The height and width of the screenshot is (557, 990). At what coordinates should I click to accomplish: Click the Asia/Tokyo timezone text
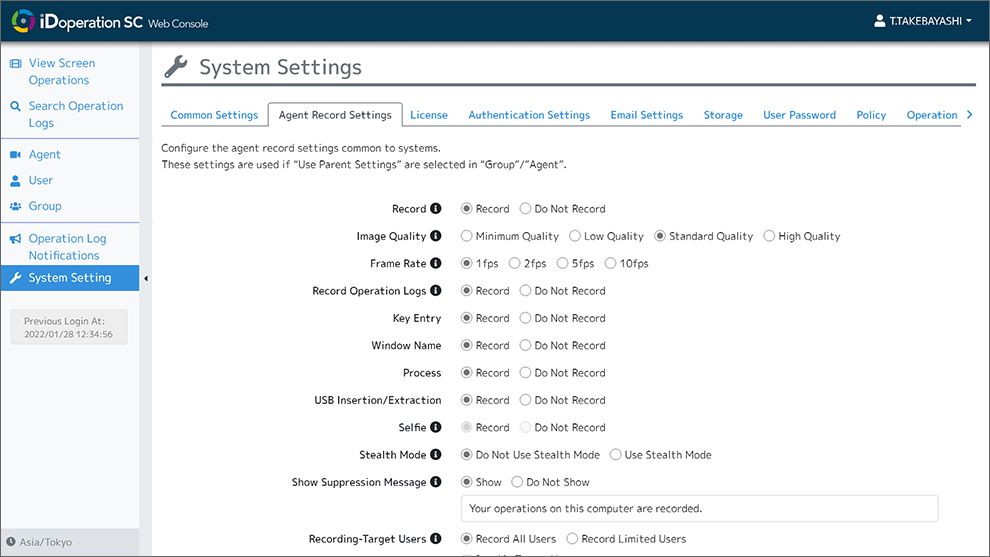coord(45,542)
